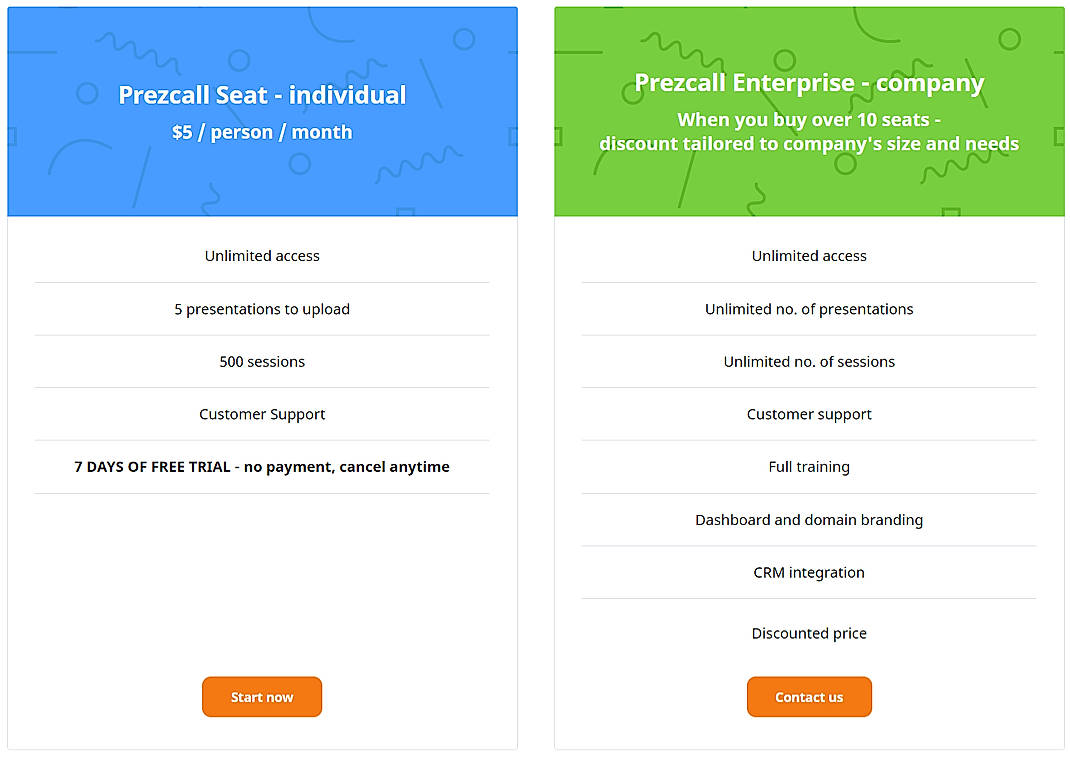Click the Discounted price feature row
Screen dimensions: 1070x757
pyautogui.click(x=809, y=633)
